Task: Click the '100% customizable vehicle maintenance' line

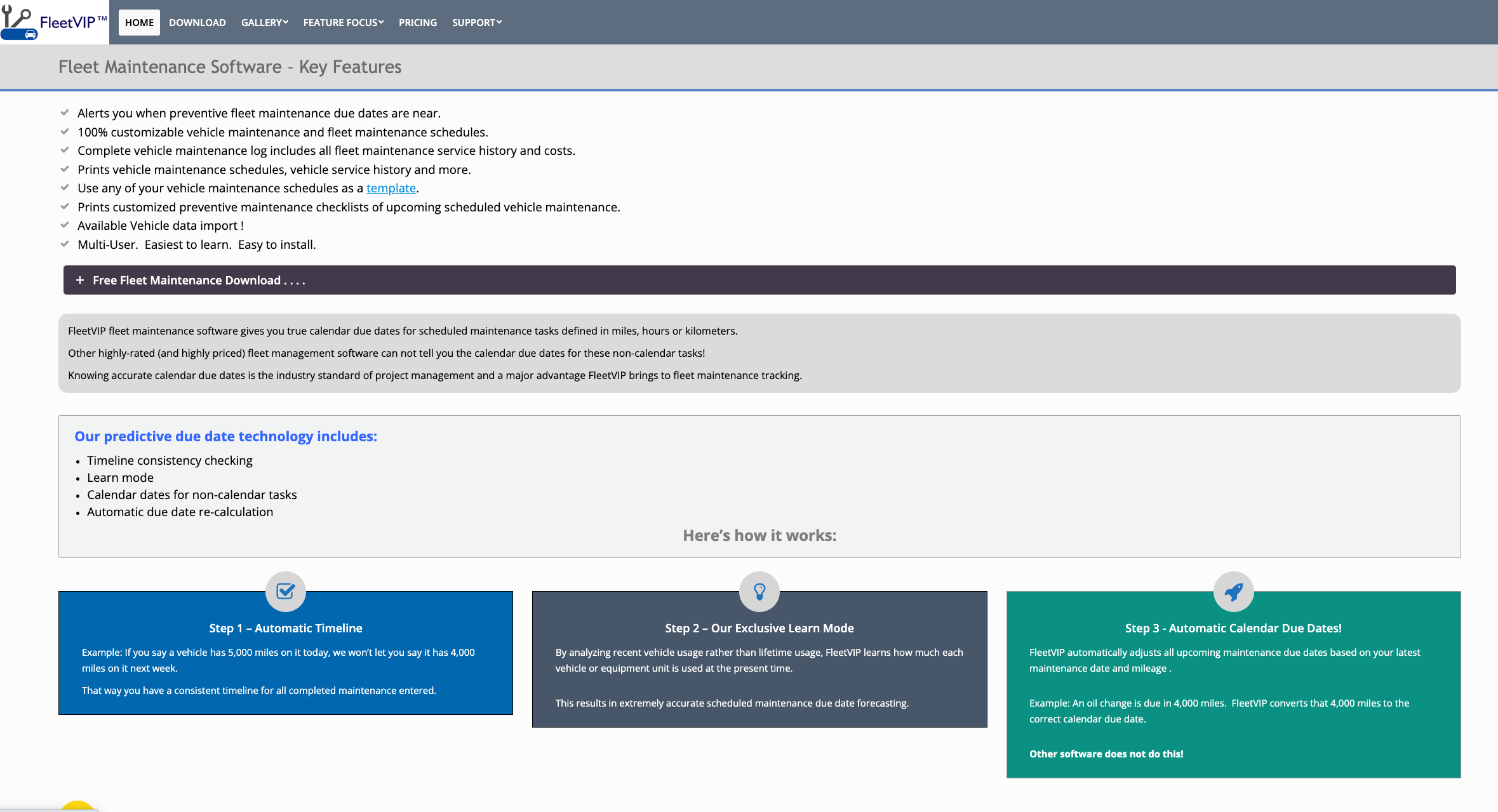Action: coord(283,132)
